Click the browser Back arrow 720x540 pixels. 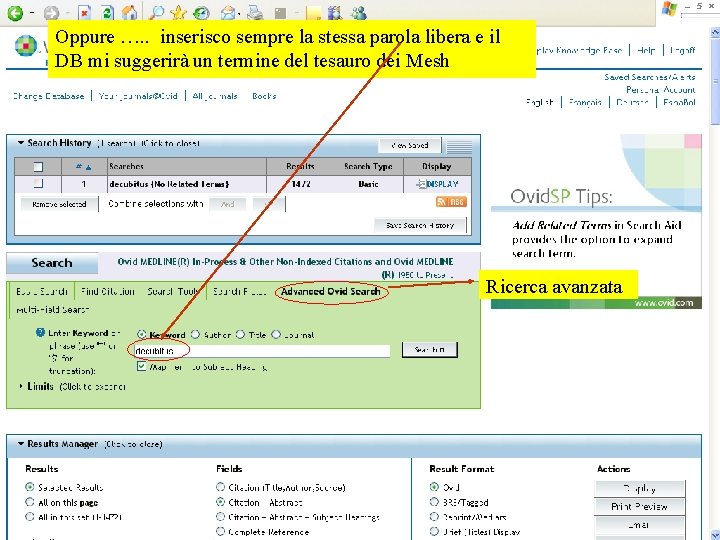[15, 13]
